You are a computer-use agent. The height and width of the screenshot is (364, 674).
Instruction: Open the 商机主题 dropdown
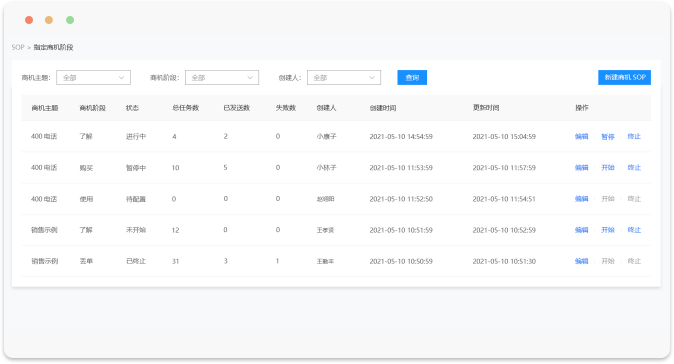pos(93,78)
